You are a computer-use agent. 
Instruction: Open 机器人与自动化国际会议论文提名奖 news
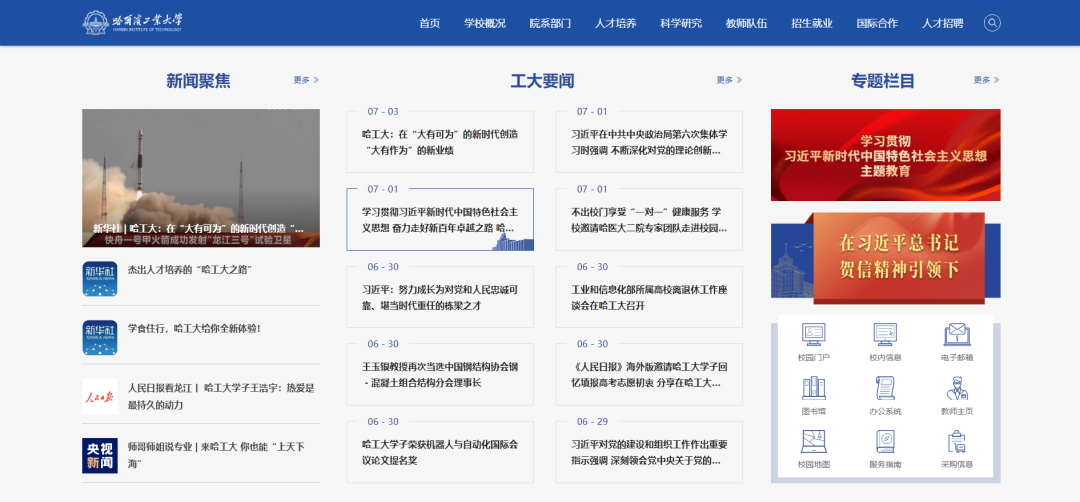(x=440, y=452)
